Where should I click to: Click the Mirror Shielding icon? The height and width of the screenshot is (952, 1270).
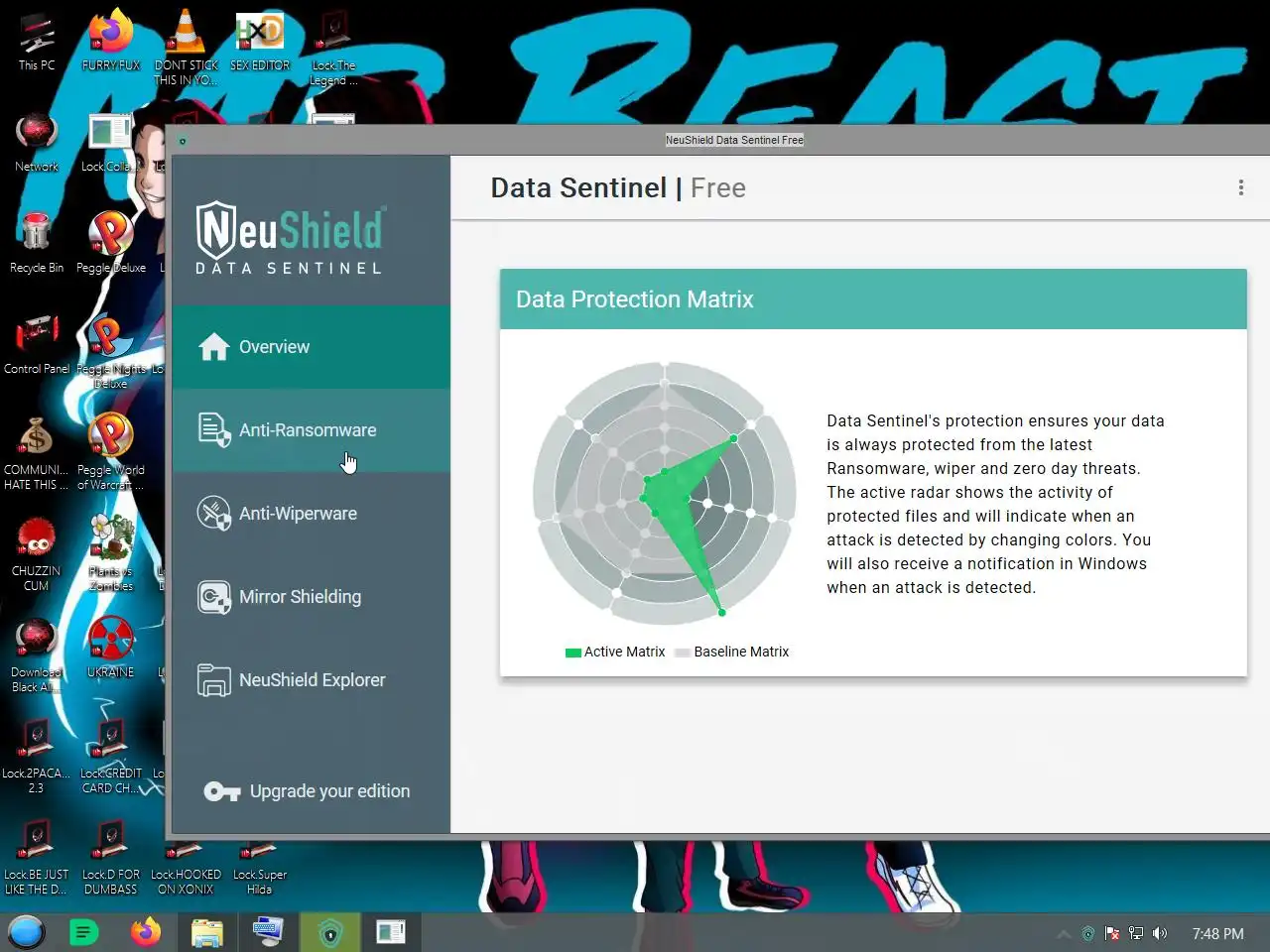(x=214, y=597)
